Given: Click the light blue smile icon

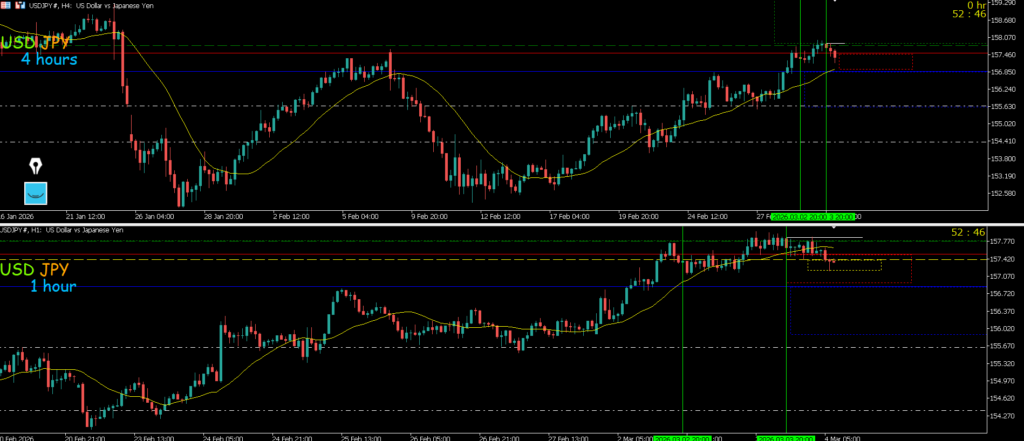Looking at the screenshot, I should (x=36, y=193).
